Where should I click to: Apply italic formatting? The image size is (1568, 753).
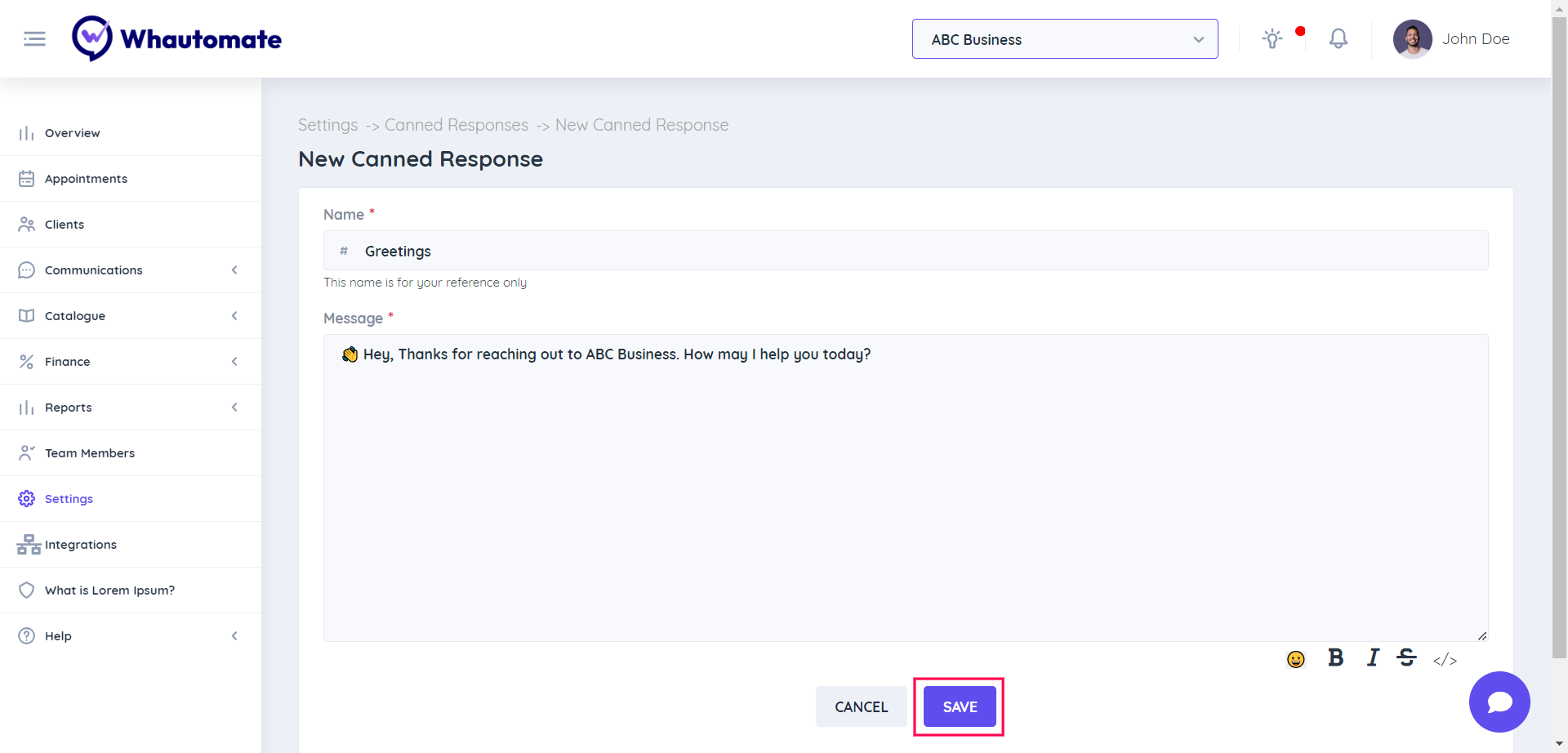pyautogui.click(x=1373, y=658)
